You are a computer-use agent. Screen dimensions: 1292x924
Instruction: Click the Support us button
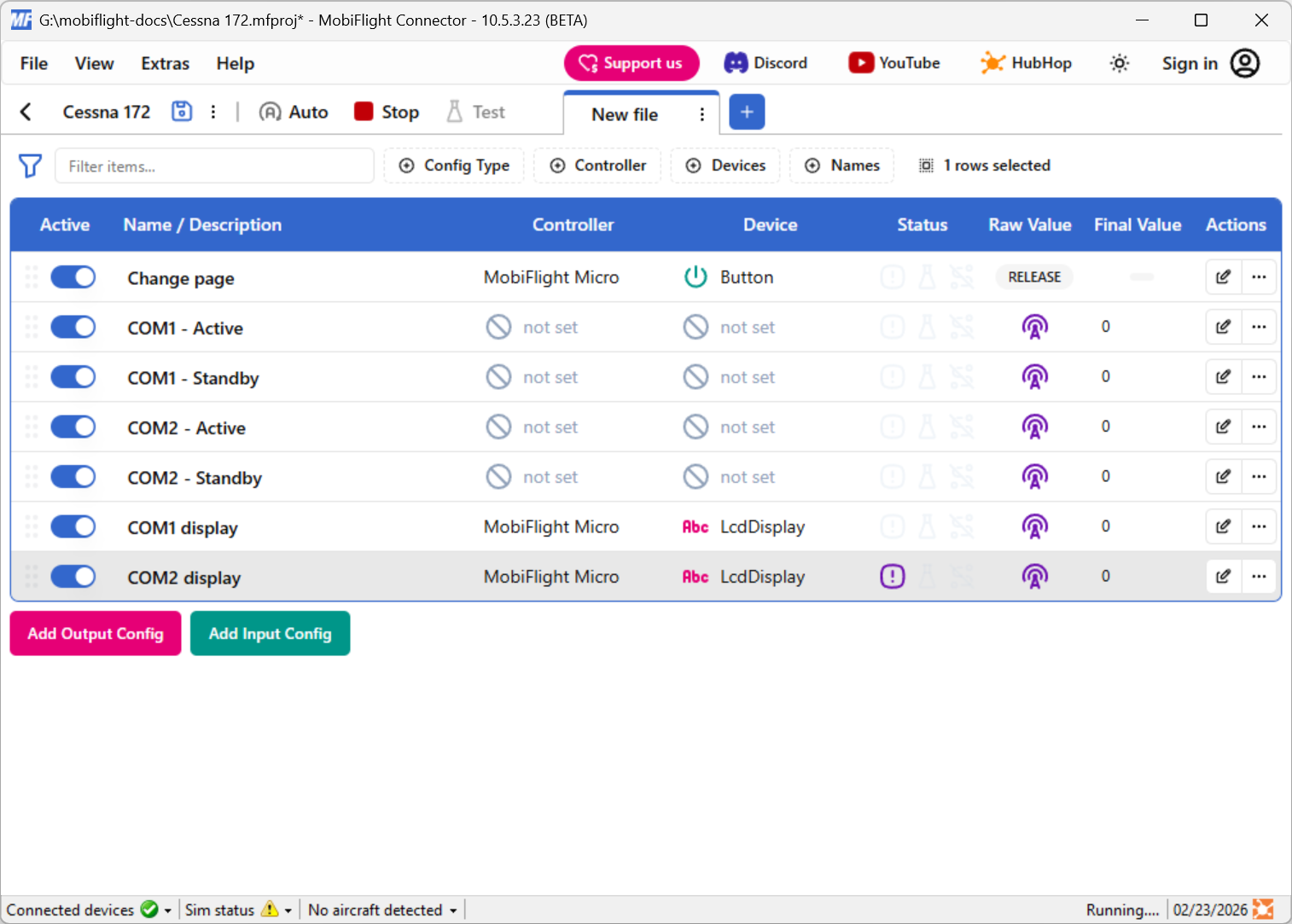pos(631,62)
